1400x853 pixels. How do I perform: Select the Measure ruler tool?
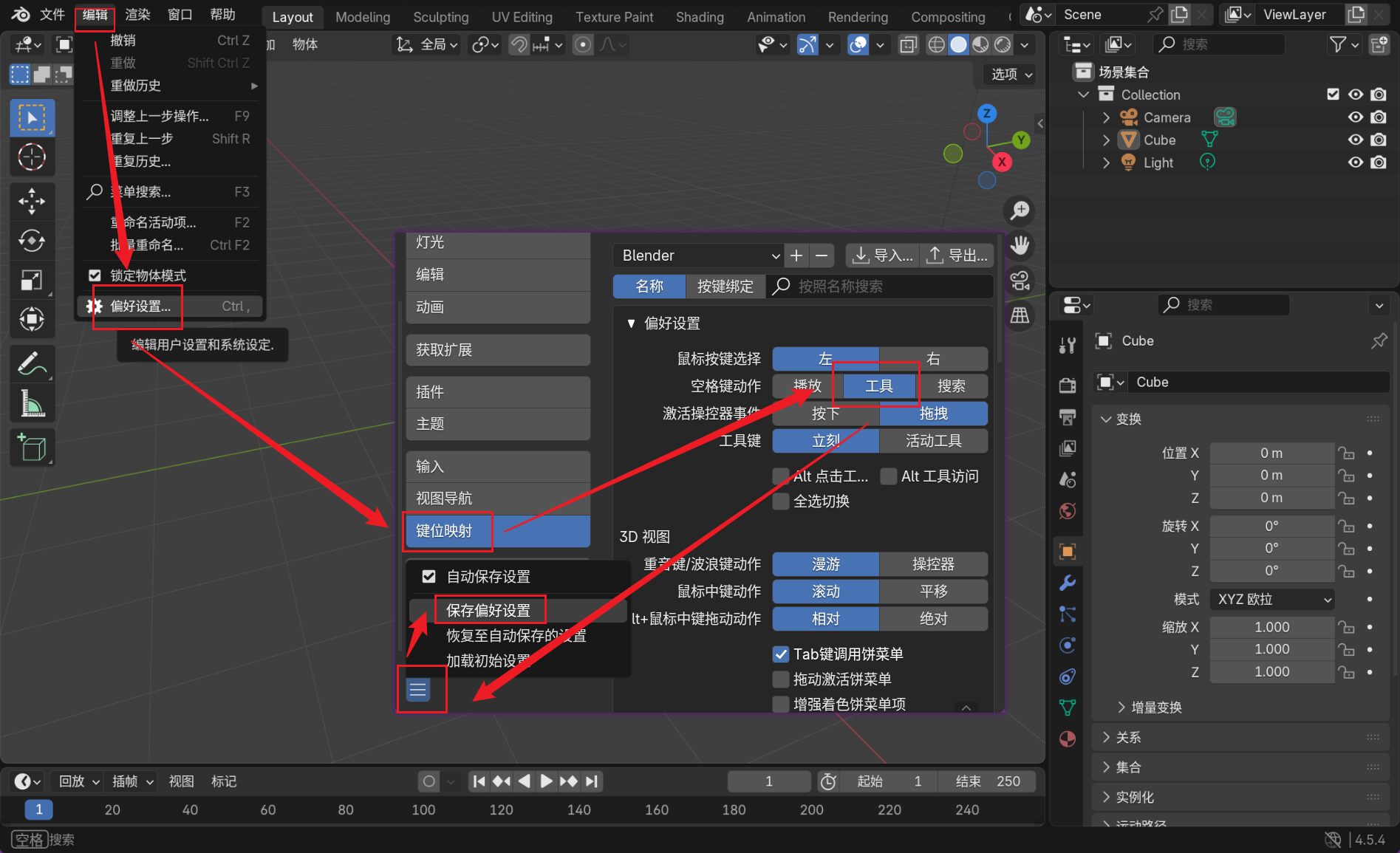click(32, 403)
